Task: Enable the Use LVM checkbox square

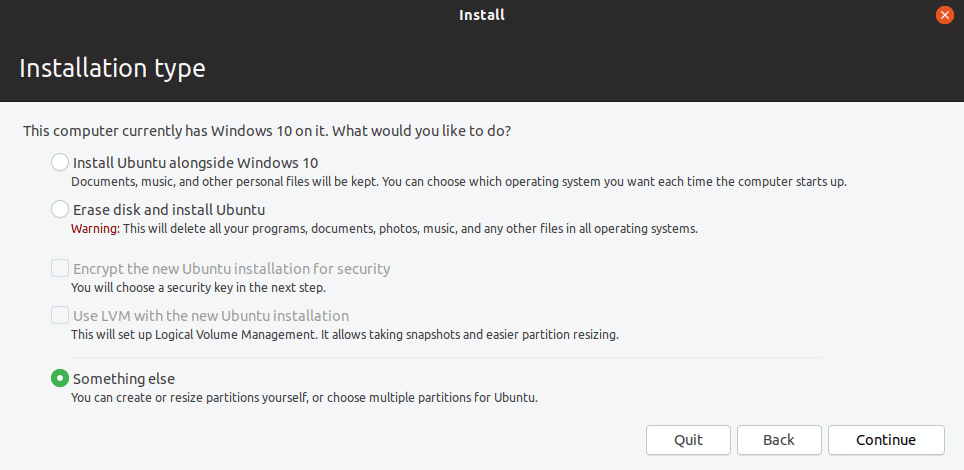Action: 60,315
